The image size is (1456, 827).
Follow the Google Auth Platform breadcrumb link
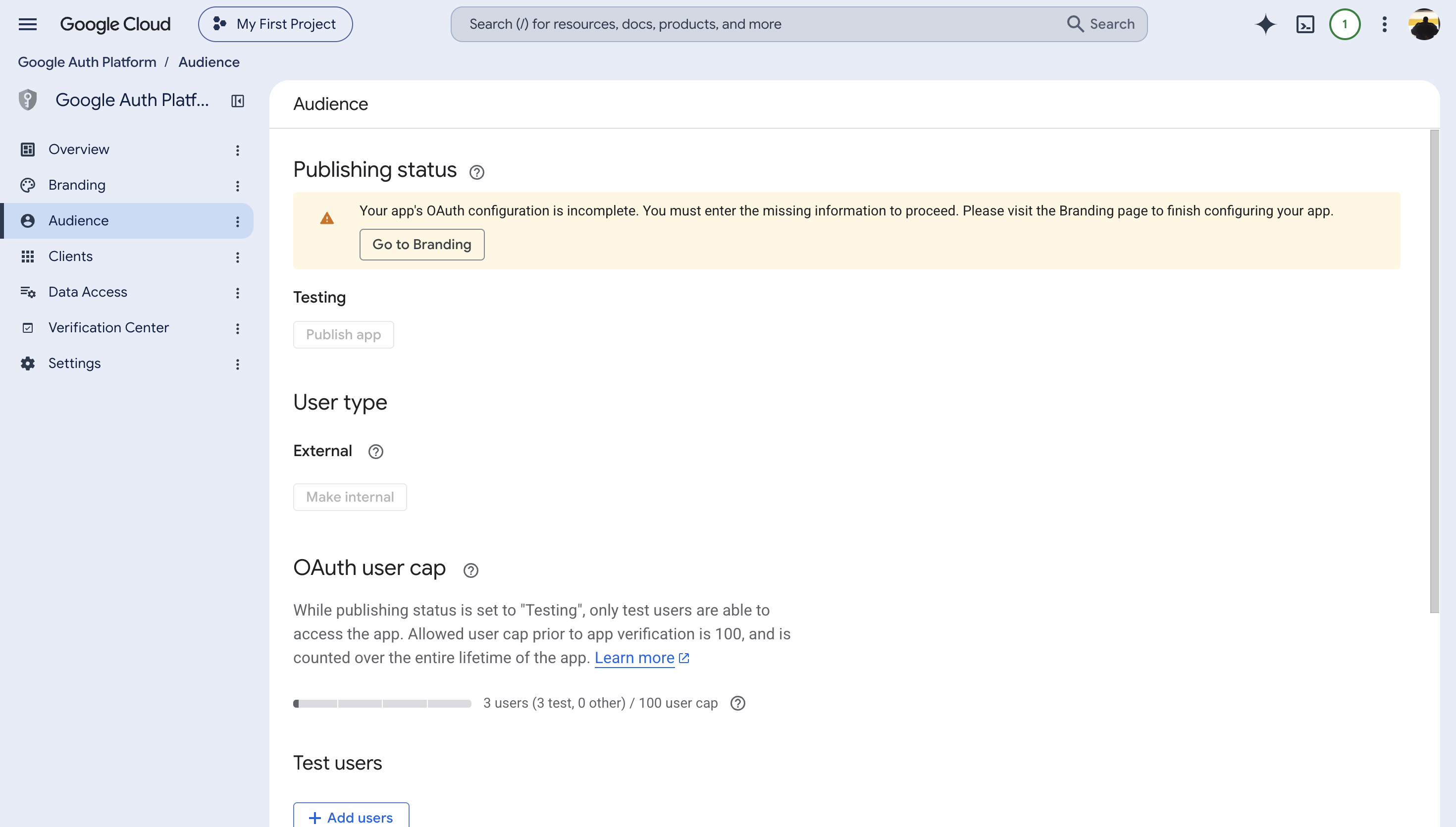point(87,62)
